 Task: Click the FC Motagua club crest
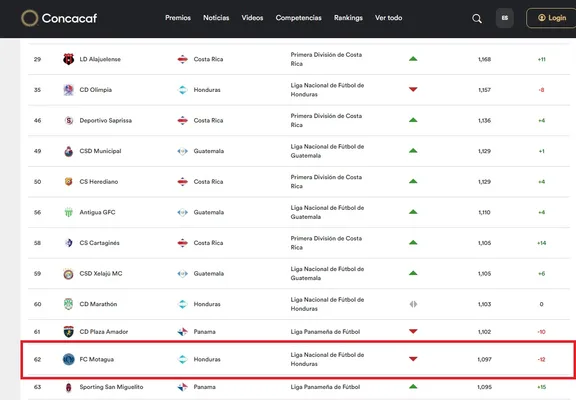click(69, 359)
